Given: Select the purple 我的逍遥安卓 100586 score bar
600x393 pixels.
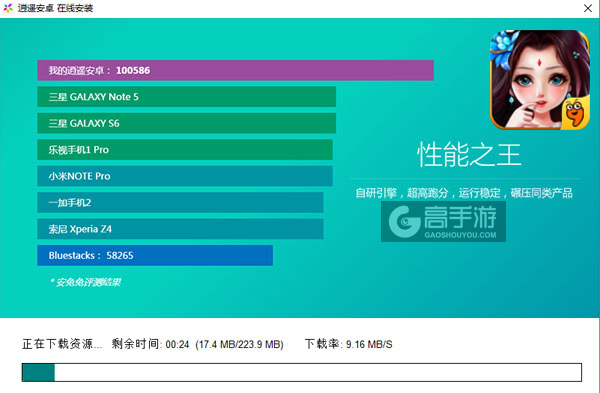Looking at the screenshot, I should [x=235, y=70].
